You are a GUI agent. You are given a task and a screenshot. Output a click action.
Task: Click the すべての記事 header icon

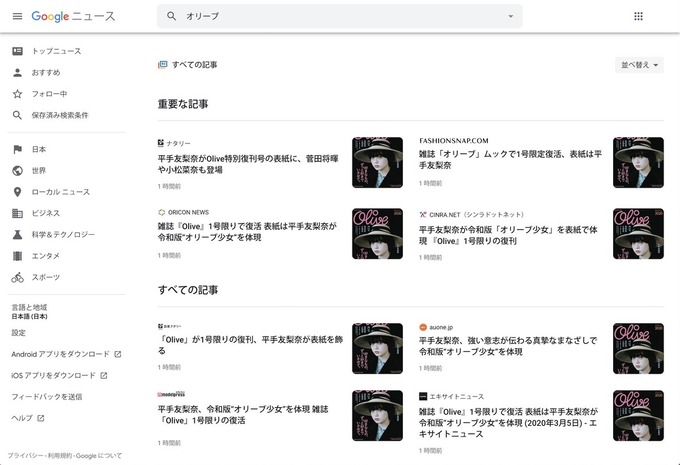pyautogui.click(x=162, y=65)
